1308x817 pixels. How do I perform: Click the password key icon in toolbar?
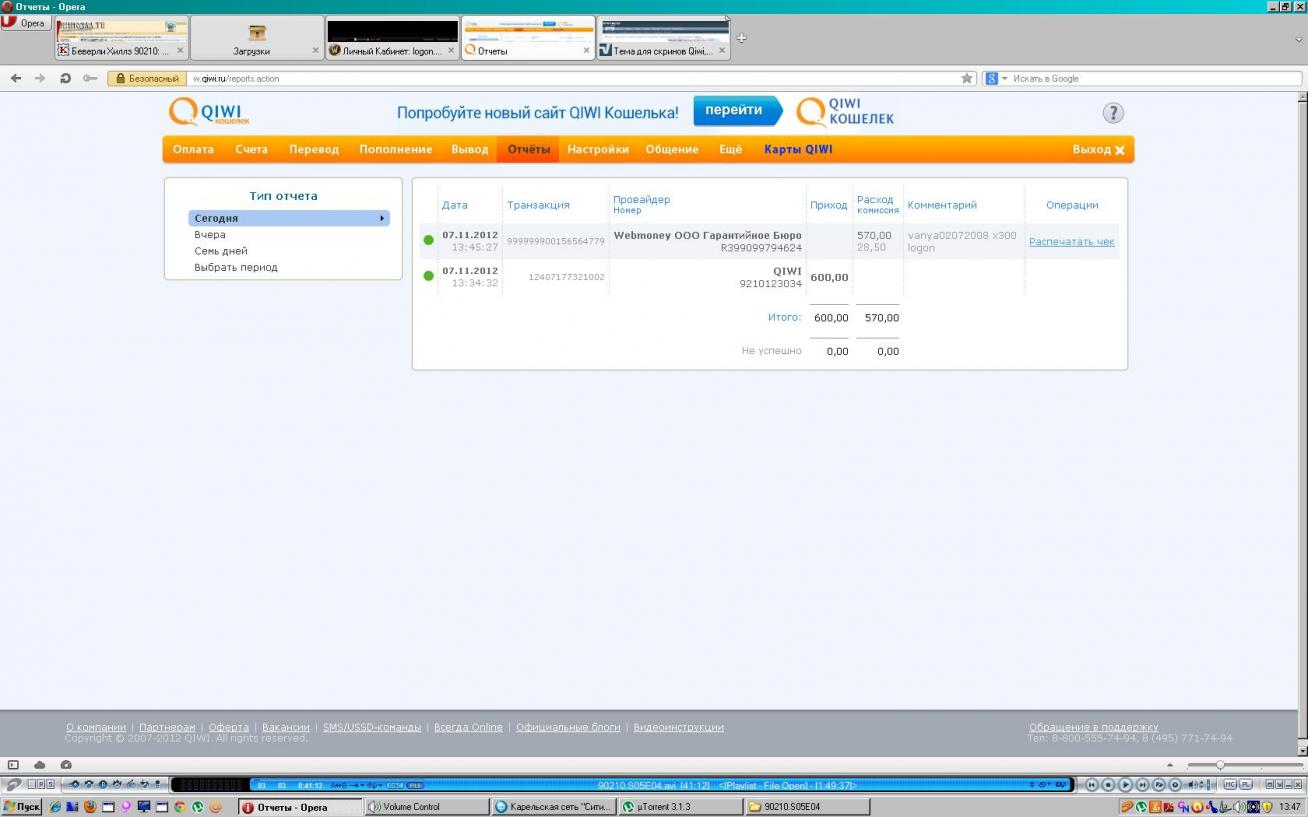pos(90,78)
